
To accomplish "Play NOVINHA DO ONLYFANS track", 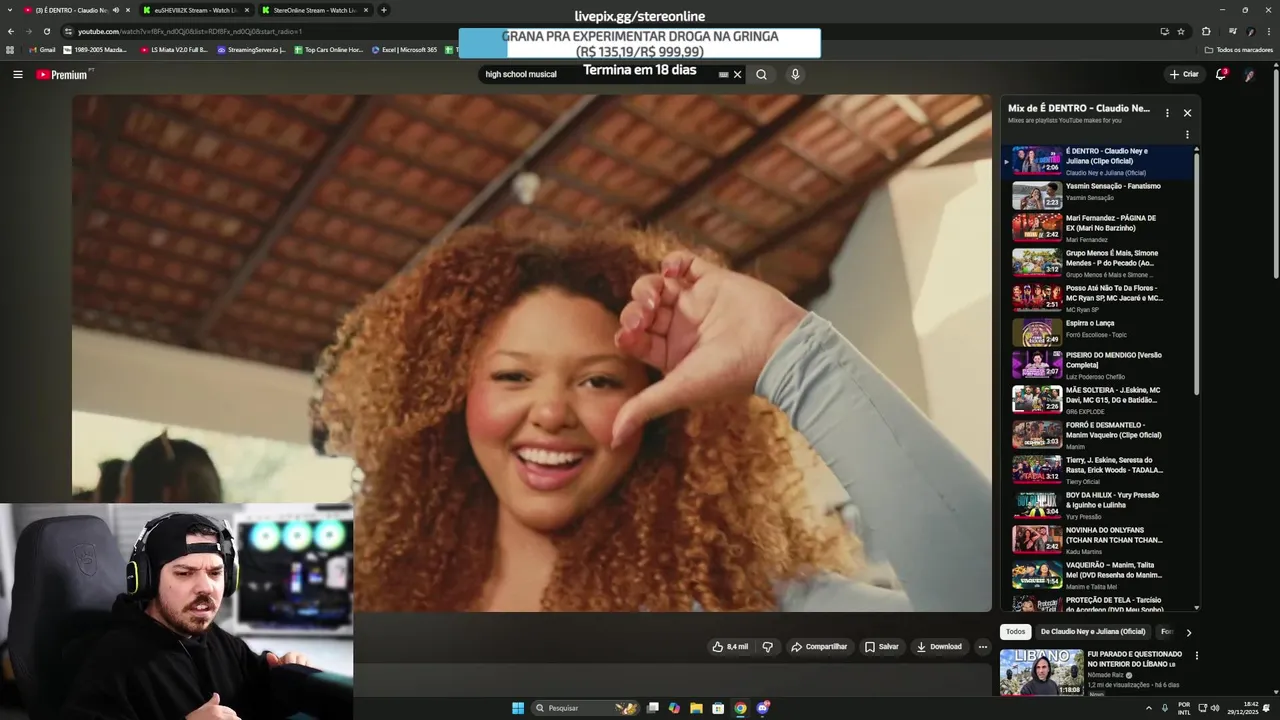I will pyautogui.click(x=1100, y=540).
